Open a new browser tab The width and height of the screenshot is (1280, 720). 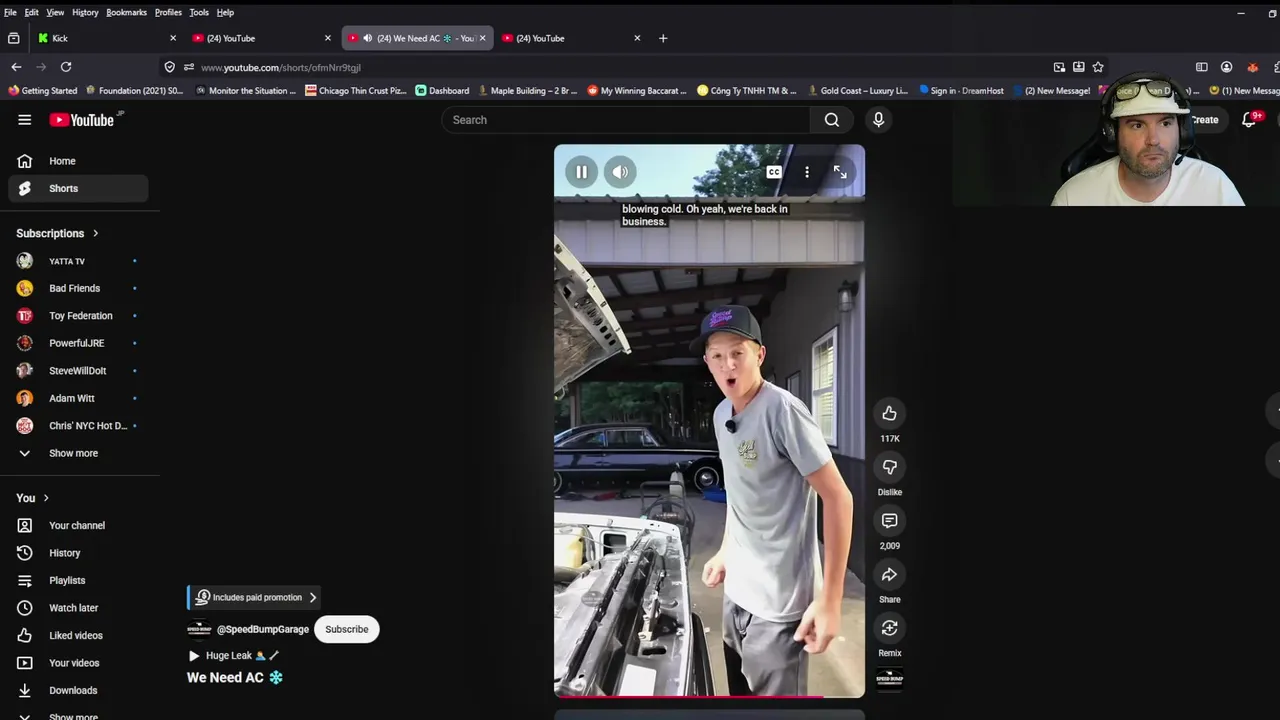663,38
